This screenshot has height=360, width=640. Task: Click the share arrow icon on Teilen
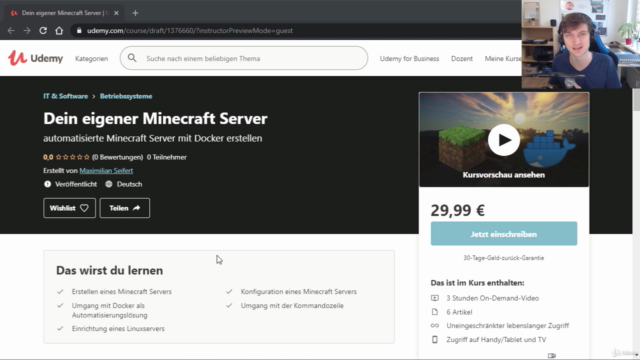pyautogui.click(x=137, y=208)
